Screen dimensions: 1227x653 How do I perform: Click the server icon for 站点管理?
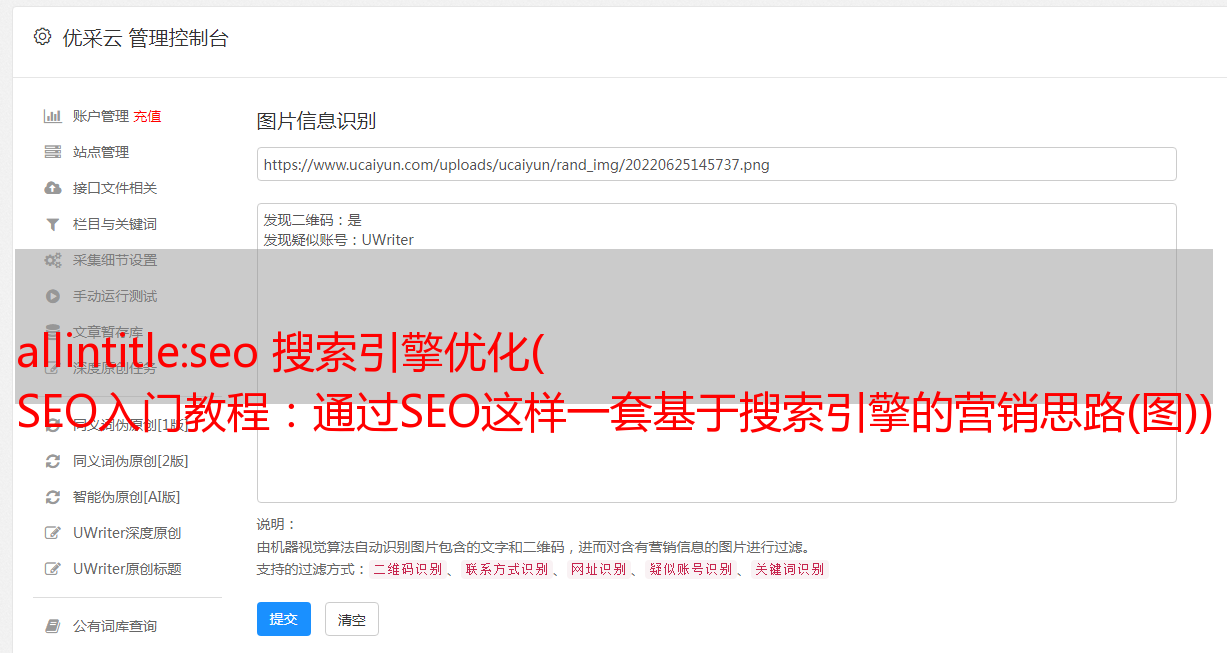coord(53,152)
